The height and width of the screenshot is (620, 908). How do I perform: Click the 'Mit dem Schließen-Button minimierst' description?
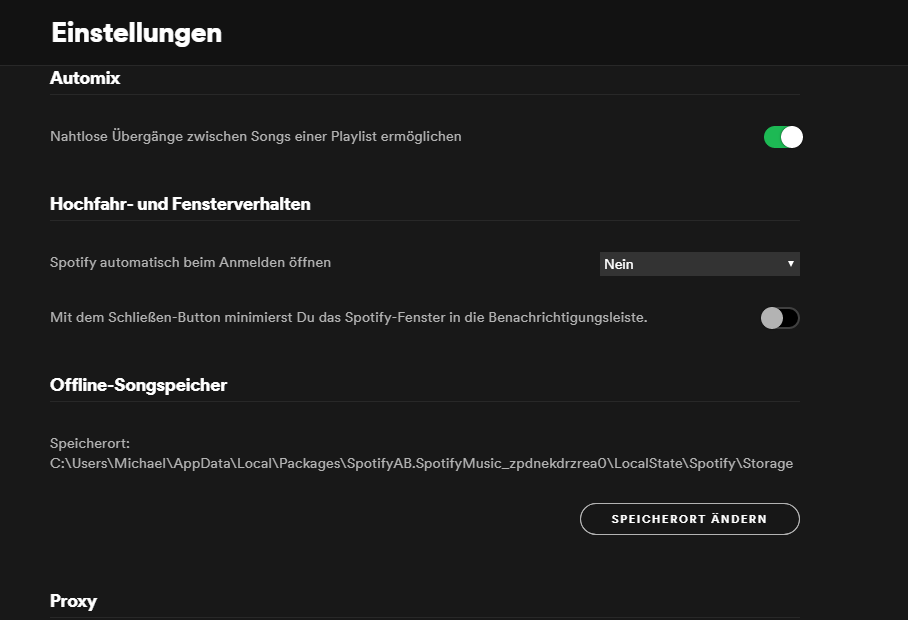(x=348, y=317)
